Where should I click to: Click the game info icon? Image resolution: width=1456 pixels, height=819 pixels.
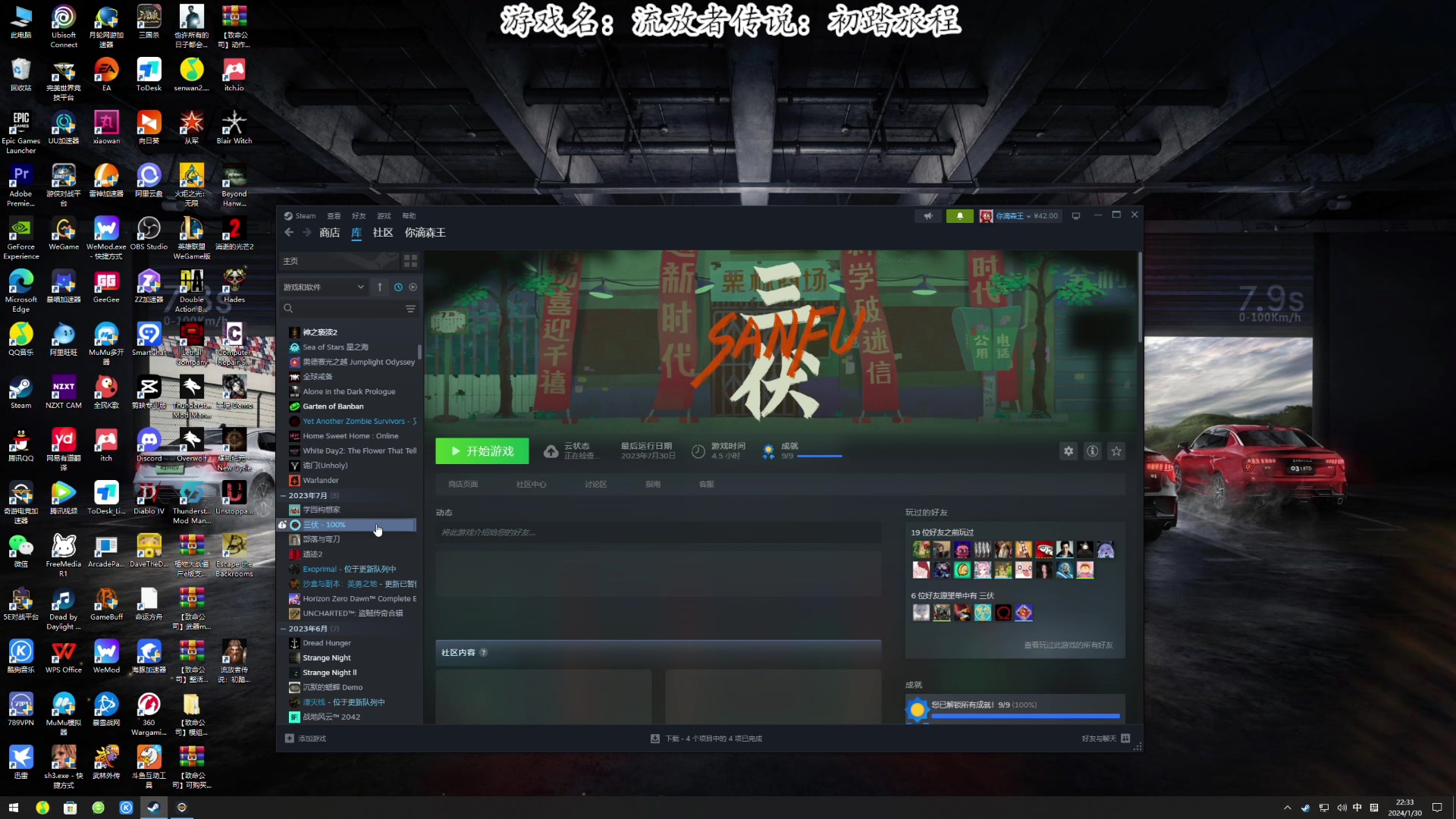point(1092,451)
